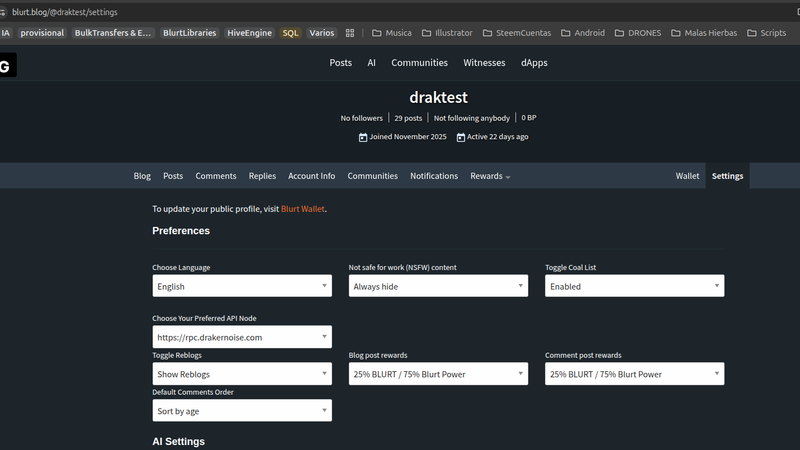Image resolution: width=800 pixels, height=450 pixels.
Task: Open Witnesses in the top navigation
Action: pyautogui.click(x=484, y=62)
